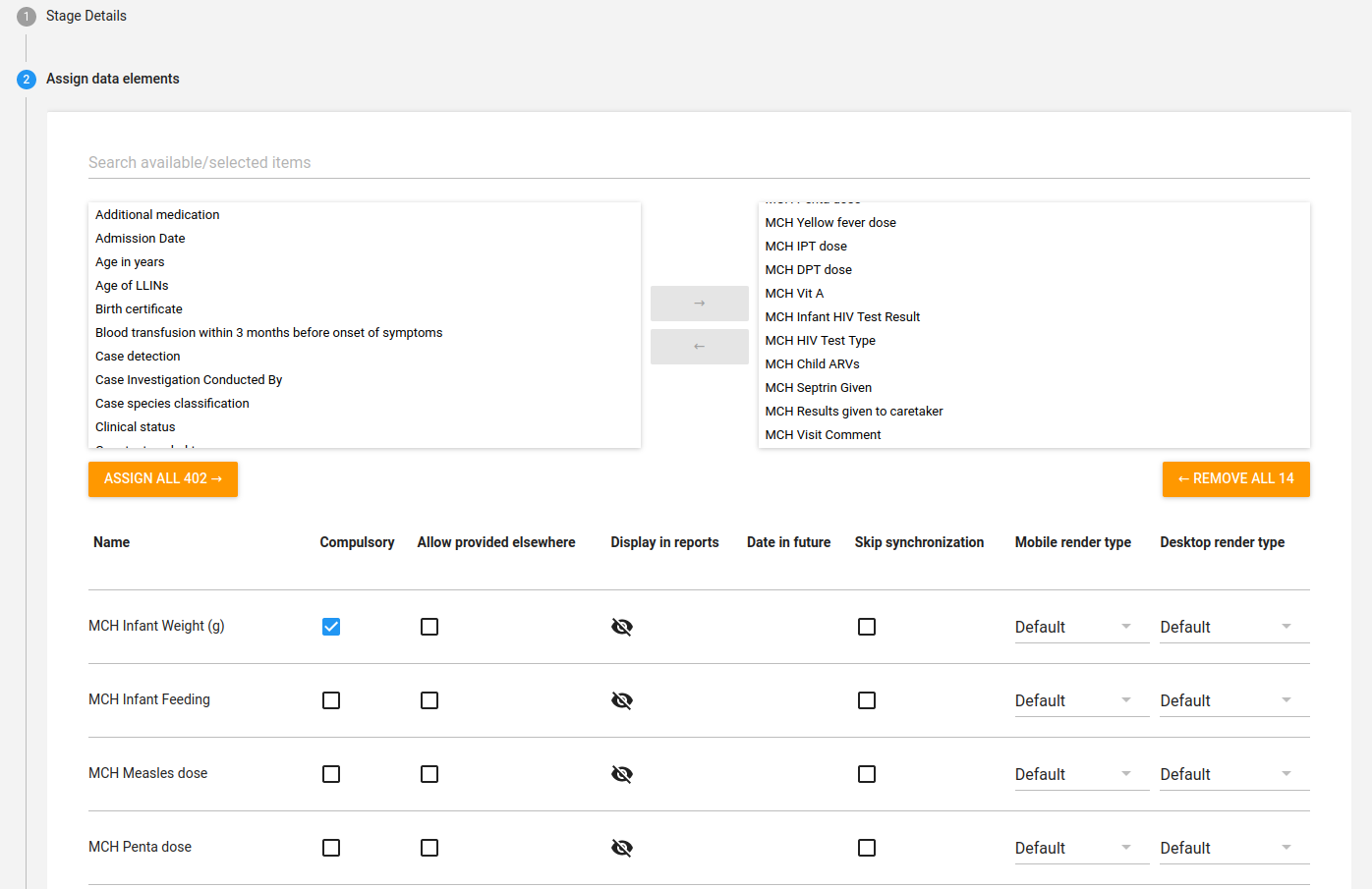This screenshot has width=1372, height=889.
Task: Select Additional medication in available list
Action: [365, 215]
